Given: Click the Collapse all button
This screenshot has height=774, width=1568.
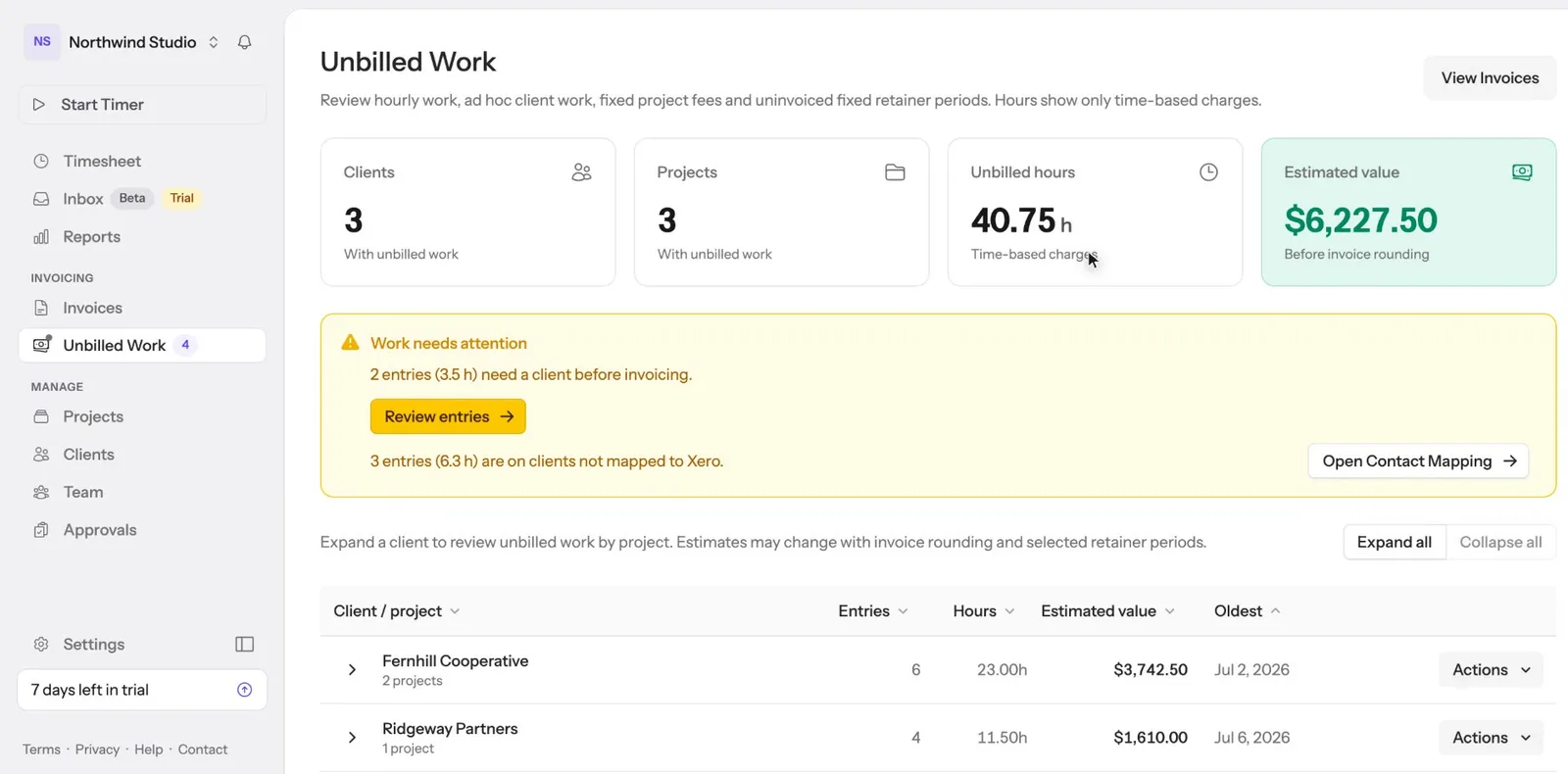Looking at the screenshot, I should pyautogui.click(x=1500, y=543).
